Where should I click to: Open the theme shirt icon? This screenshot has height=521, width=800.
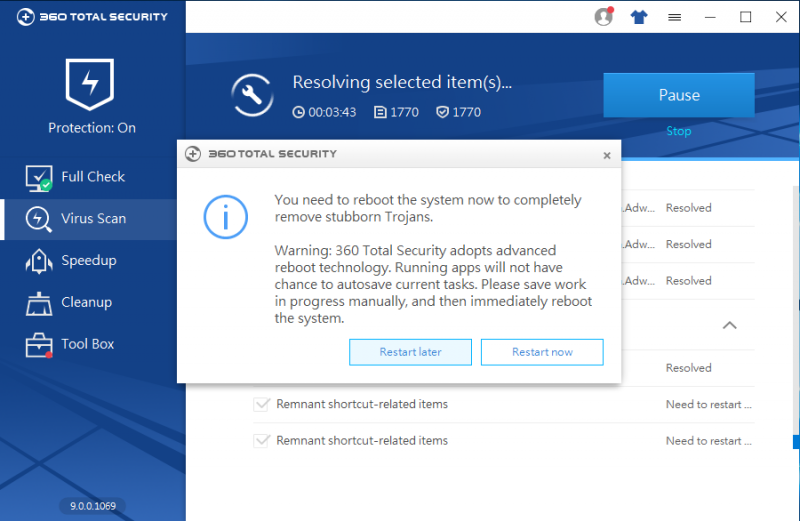pos(638,17)
